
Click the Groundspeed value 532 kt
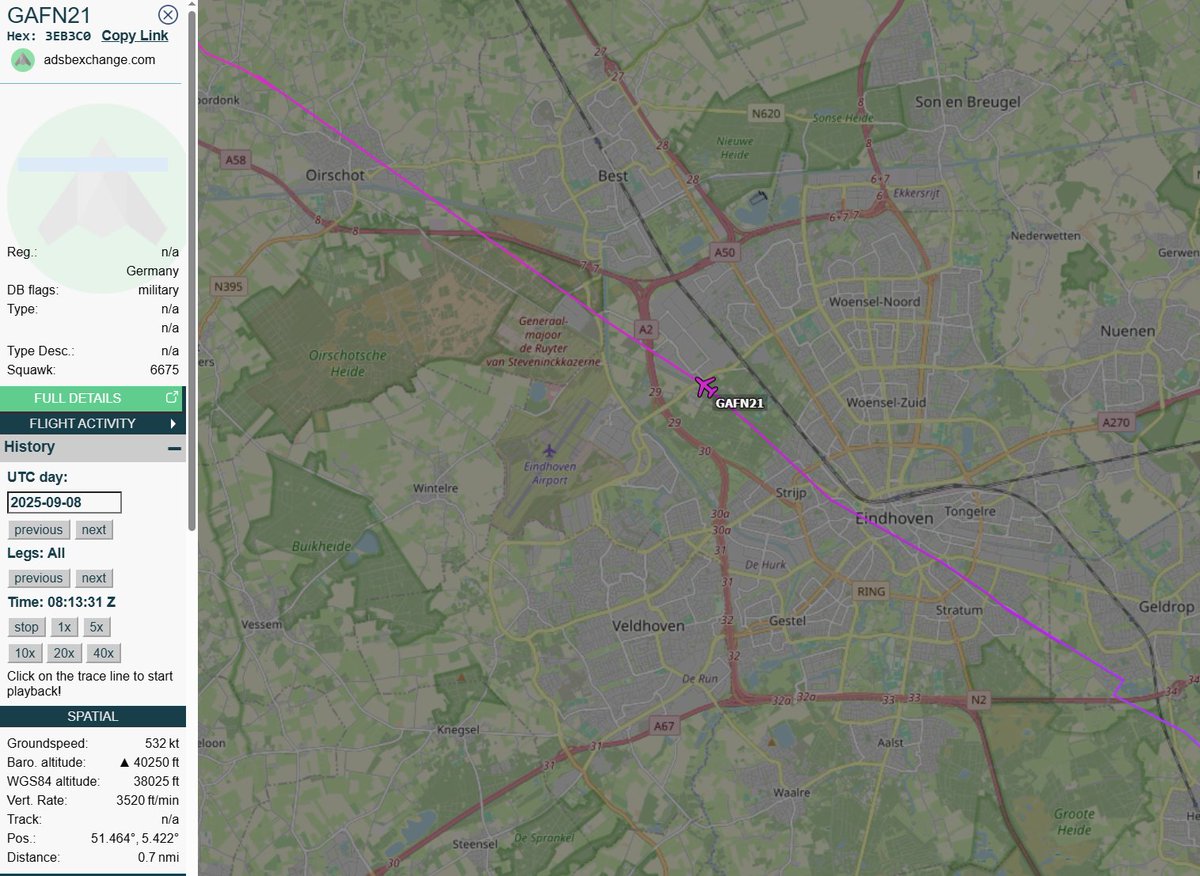(161, 744)
